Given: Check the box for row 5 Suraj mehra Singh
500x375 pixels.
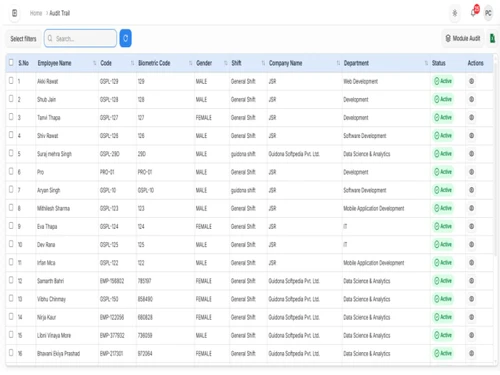Looking at the screenshot, I should [x=11, y=153].
